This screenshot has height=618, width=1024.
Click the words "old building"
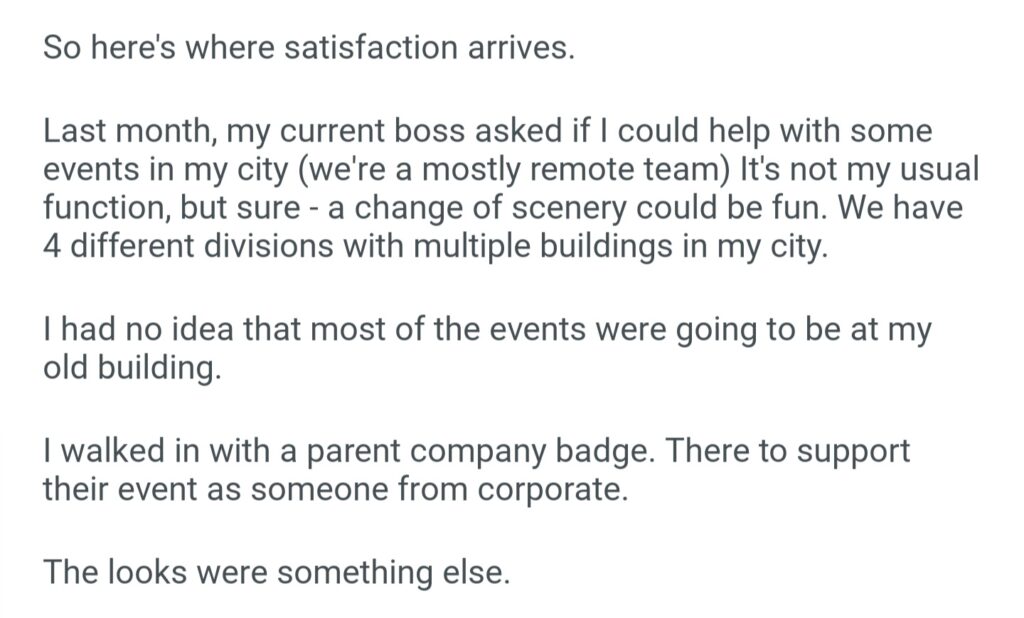tap(129, 368)
